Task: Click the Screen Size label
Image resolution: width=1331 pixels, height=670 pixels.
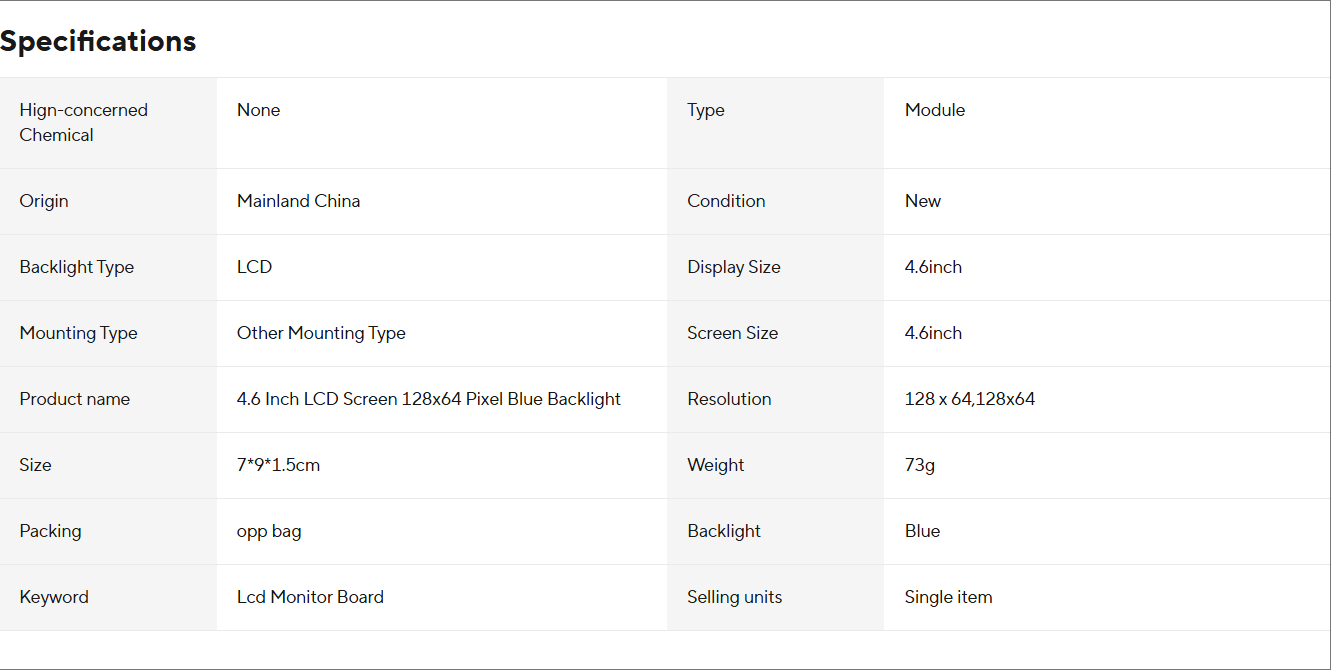Action: pos(732,333)
